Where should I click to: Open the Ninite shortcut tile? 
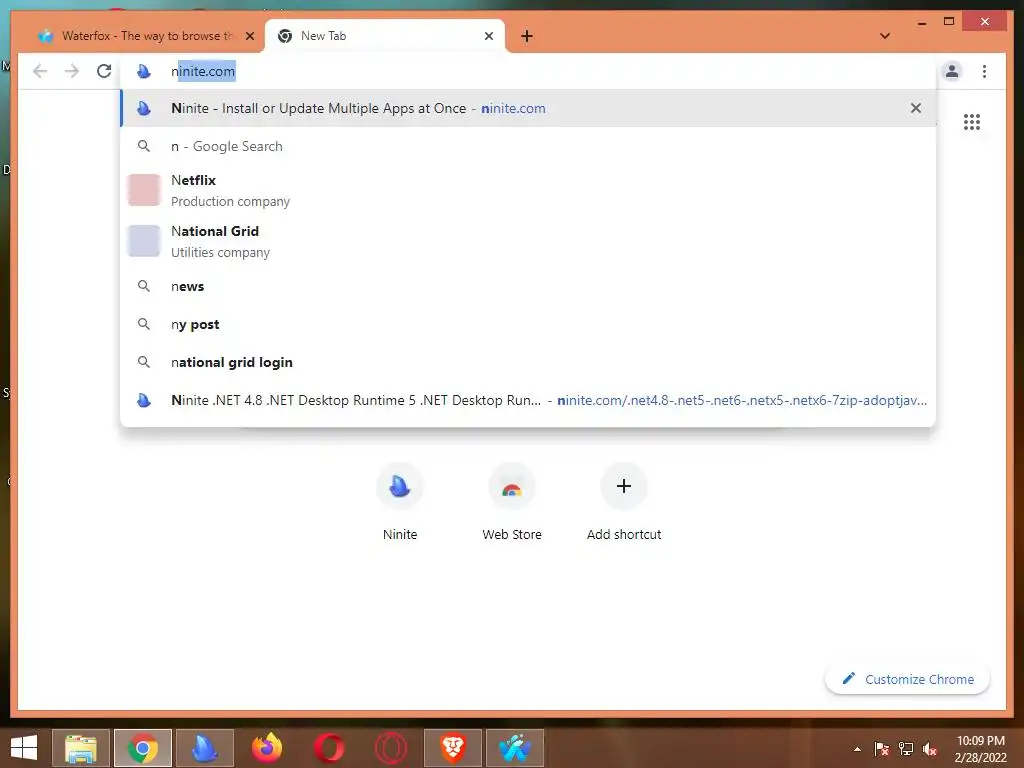pos(400,502)
